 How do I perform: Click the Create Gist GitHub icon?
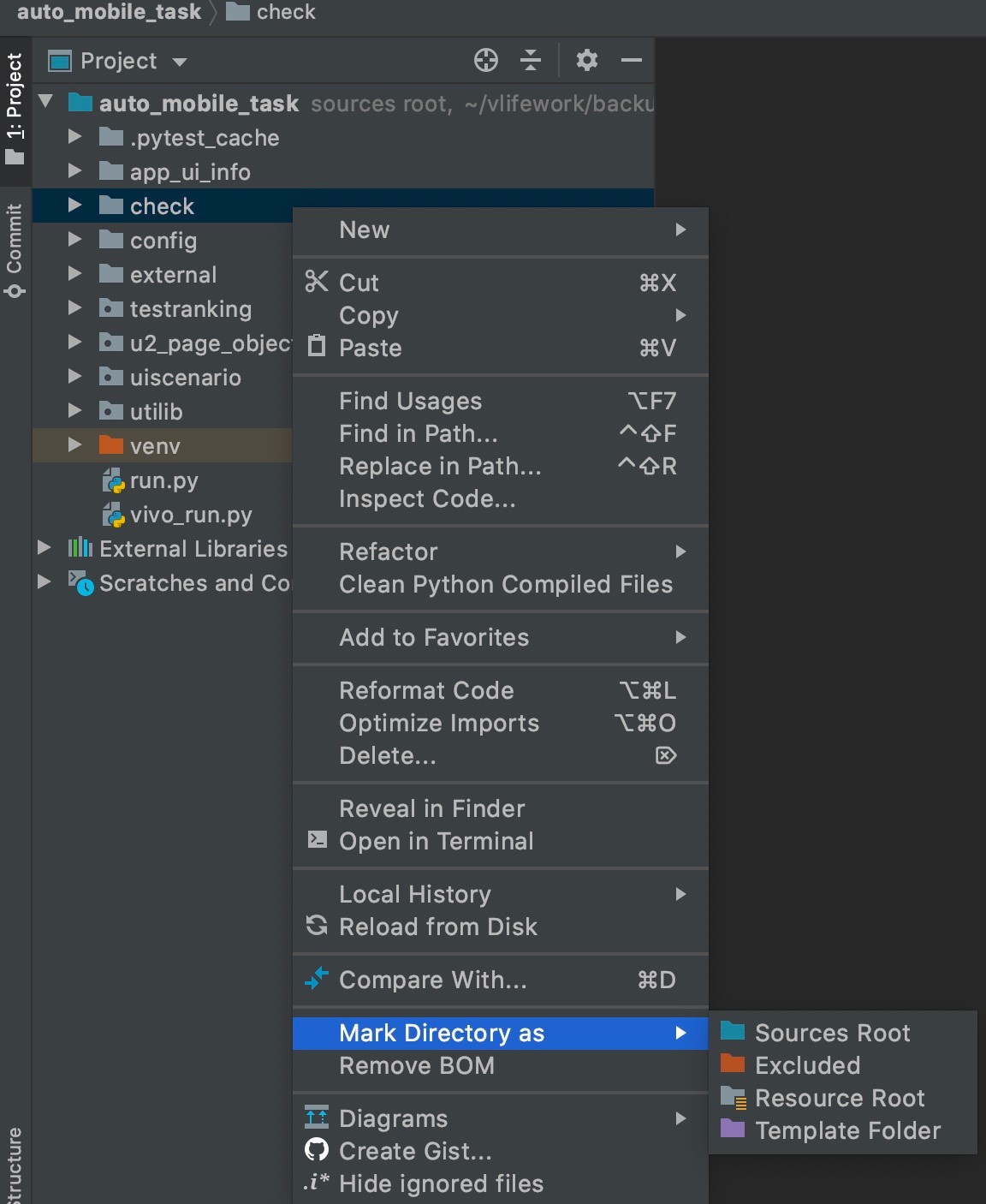click(317, 1150)
